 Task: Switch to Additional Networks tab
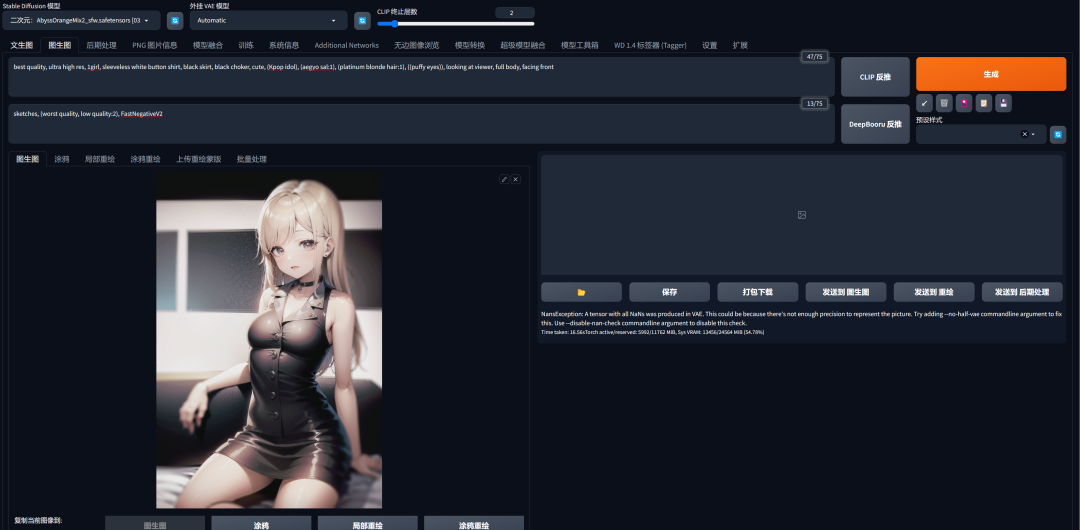click(346, 45)
